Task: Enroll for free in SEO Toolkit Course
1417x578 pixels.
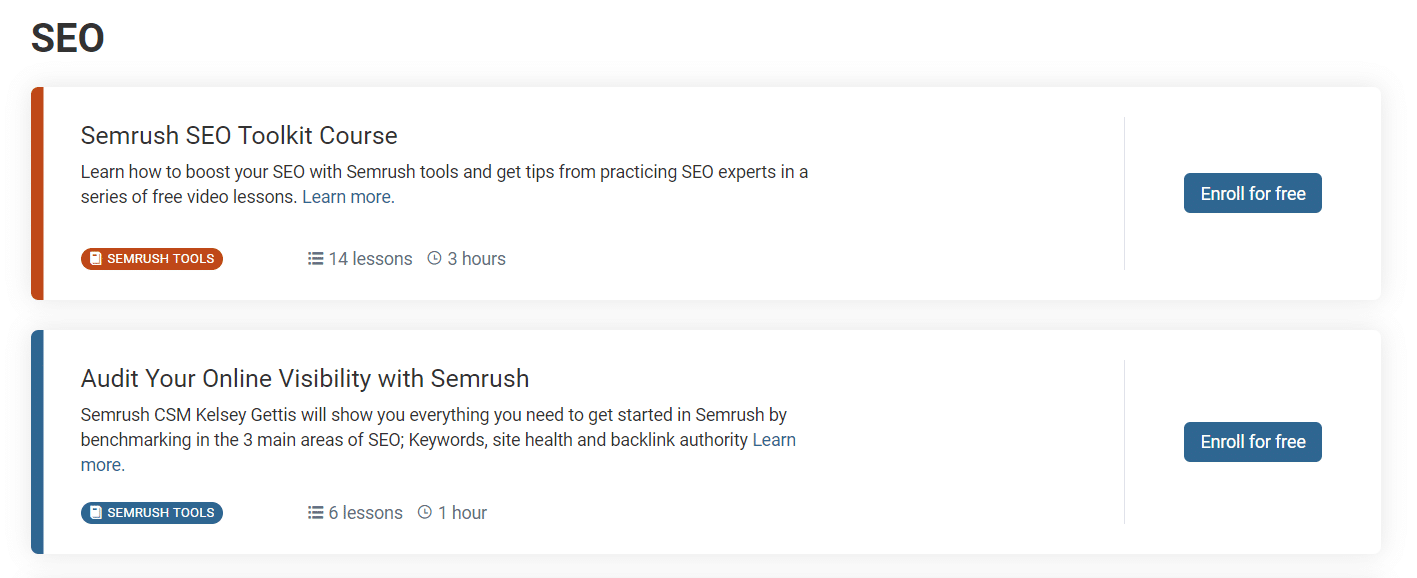Action: point(1253,193)
